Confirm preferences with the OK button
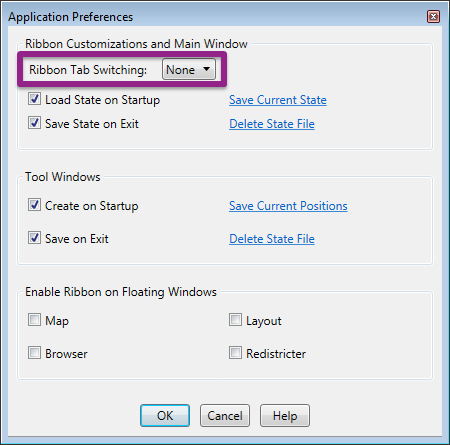 165,416
